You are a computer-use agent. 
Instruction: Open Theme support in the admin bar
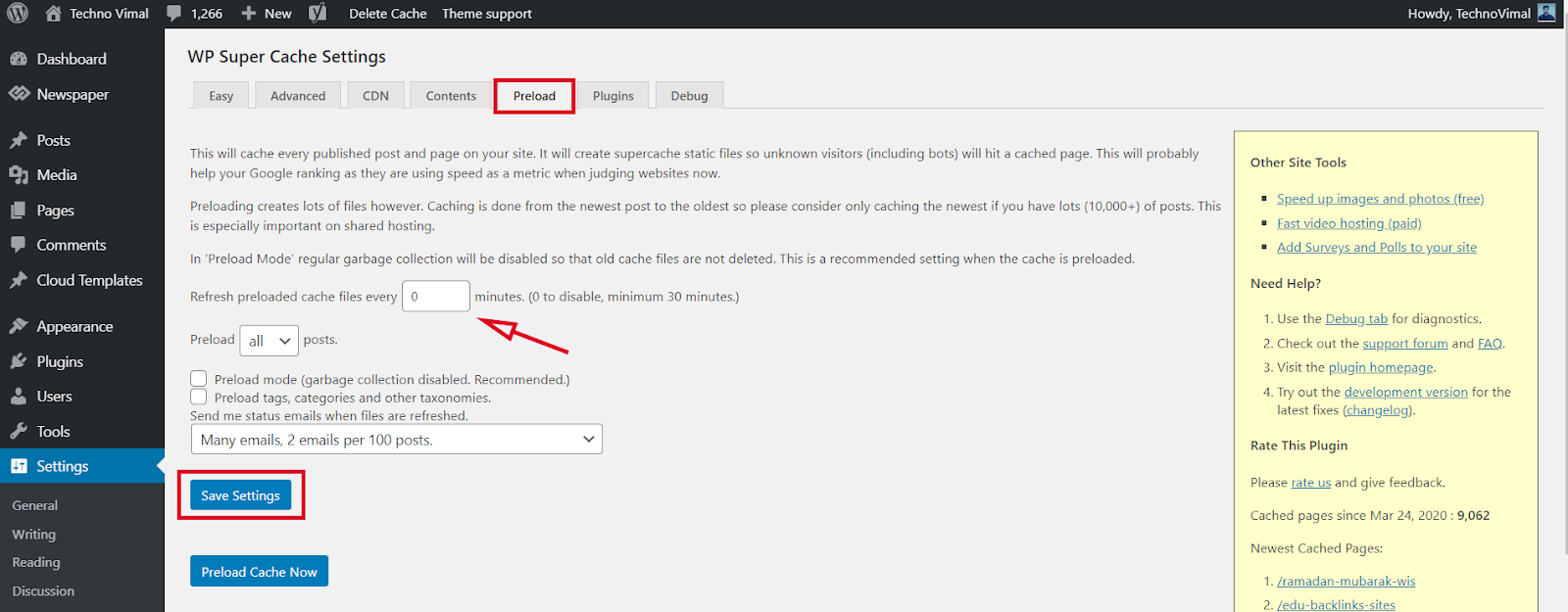(x=487, y=14)
